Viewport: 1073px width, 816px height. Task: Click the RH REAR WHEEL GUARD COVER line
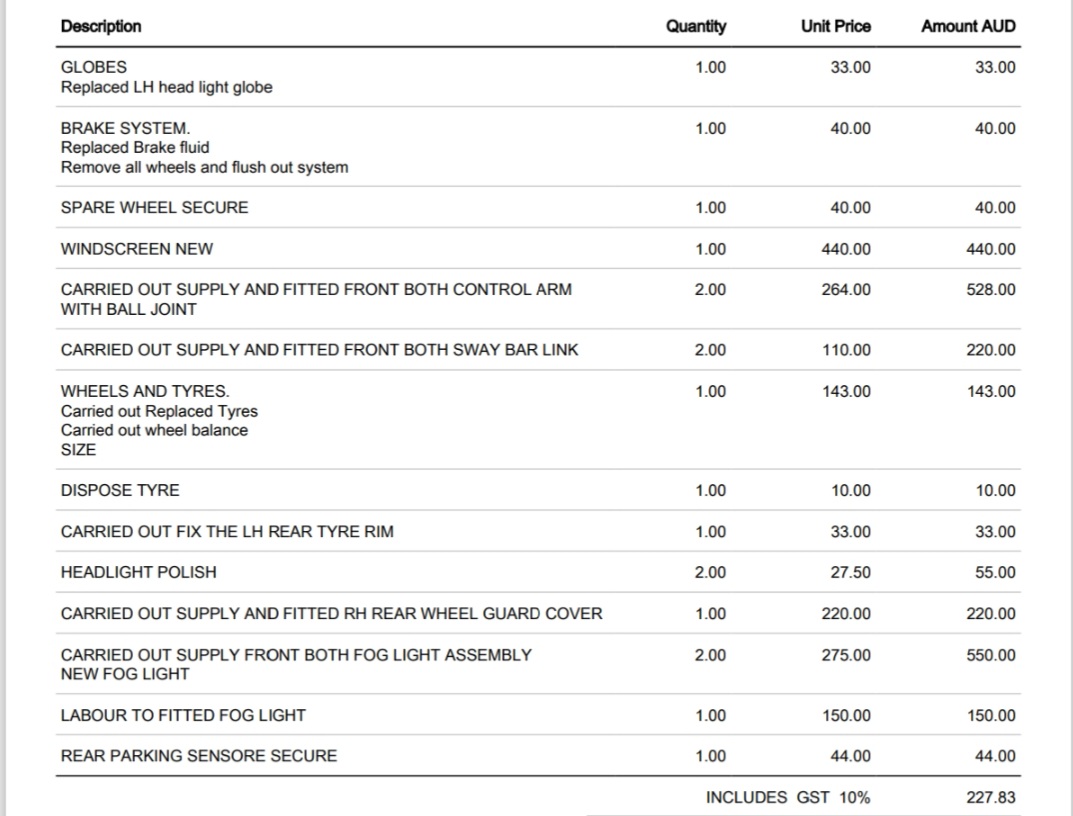pyautogui.click(x=331, y=614)
